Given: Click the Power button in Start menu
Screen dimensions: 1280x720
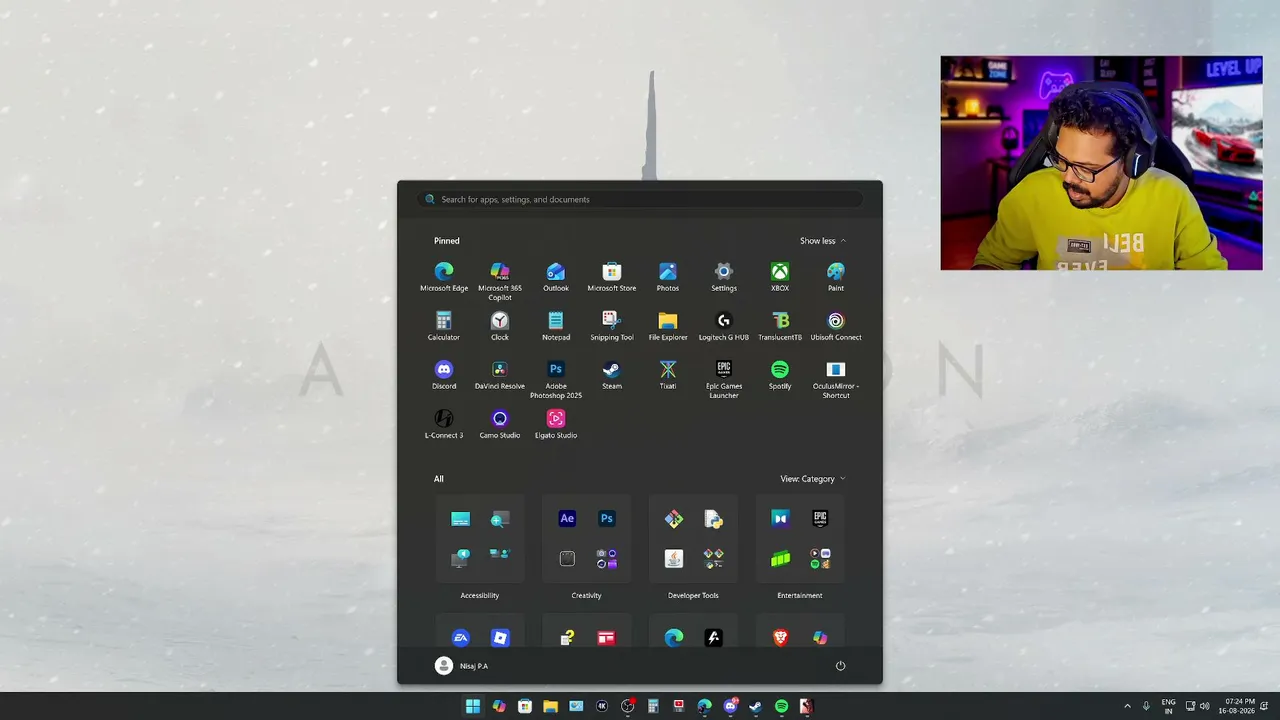Looking at the screenshot, I should [840, 666].
